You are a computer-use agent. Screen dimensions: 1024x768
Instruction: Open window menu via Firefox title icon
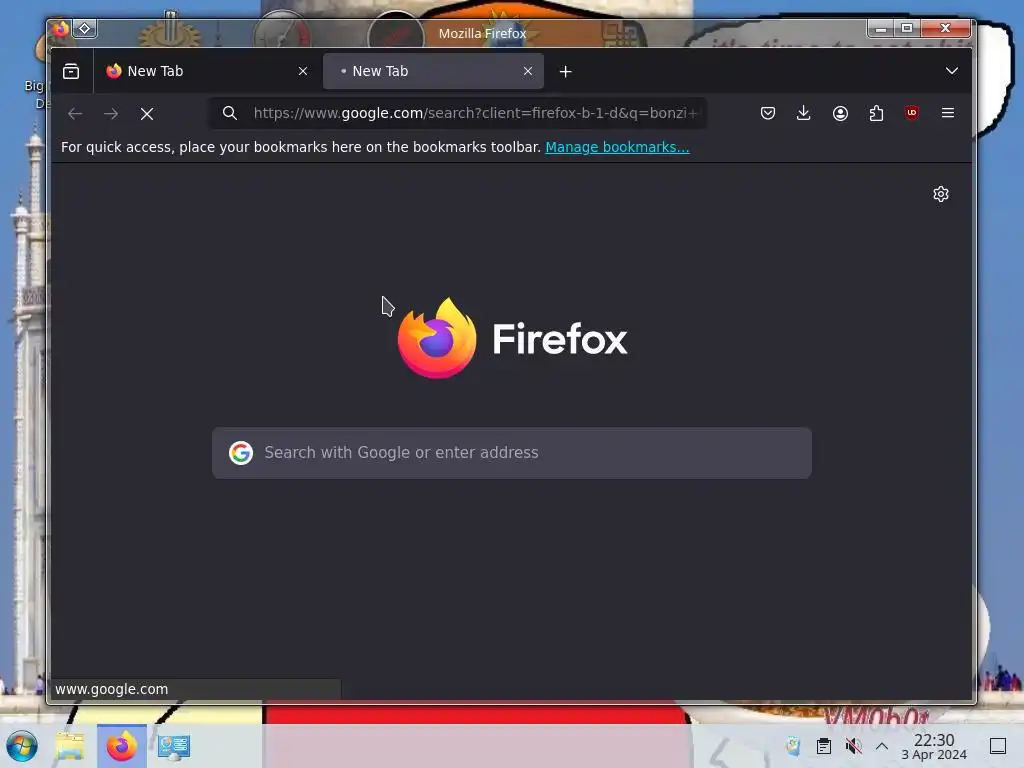point(60,29)
